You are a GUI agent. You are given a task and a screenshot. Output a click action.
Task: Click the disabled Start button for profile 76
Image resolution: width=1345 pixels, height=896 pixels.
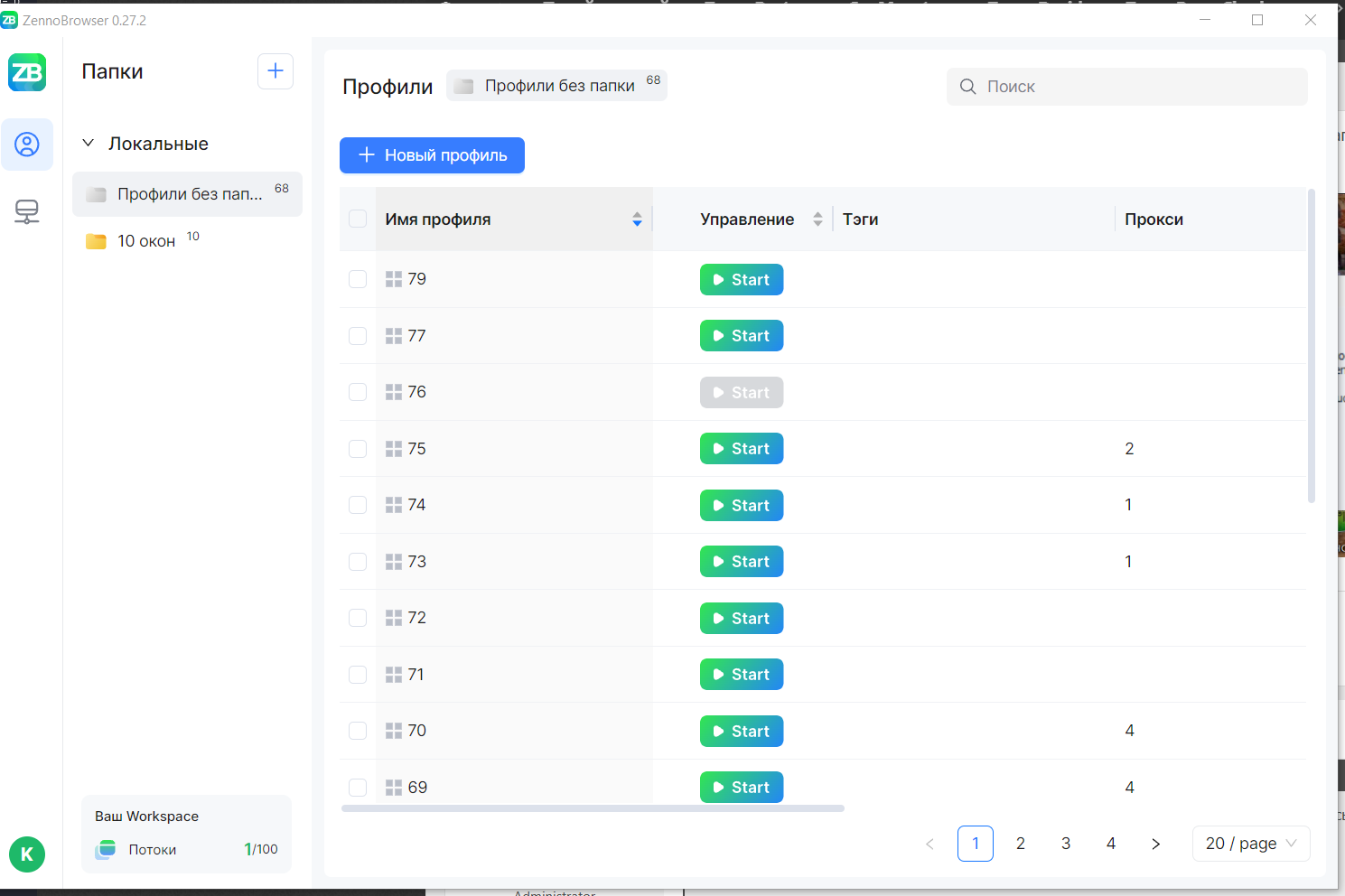[x=742, y=393]
